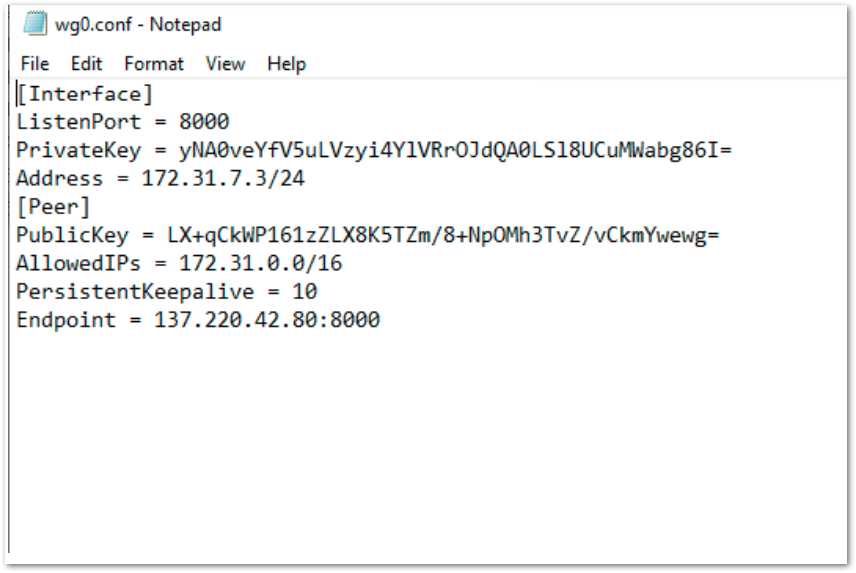Open the Help menu
Image resolution: width=856 pixels, height=573 pixels.
(286, 64)
